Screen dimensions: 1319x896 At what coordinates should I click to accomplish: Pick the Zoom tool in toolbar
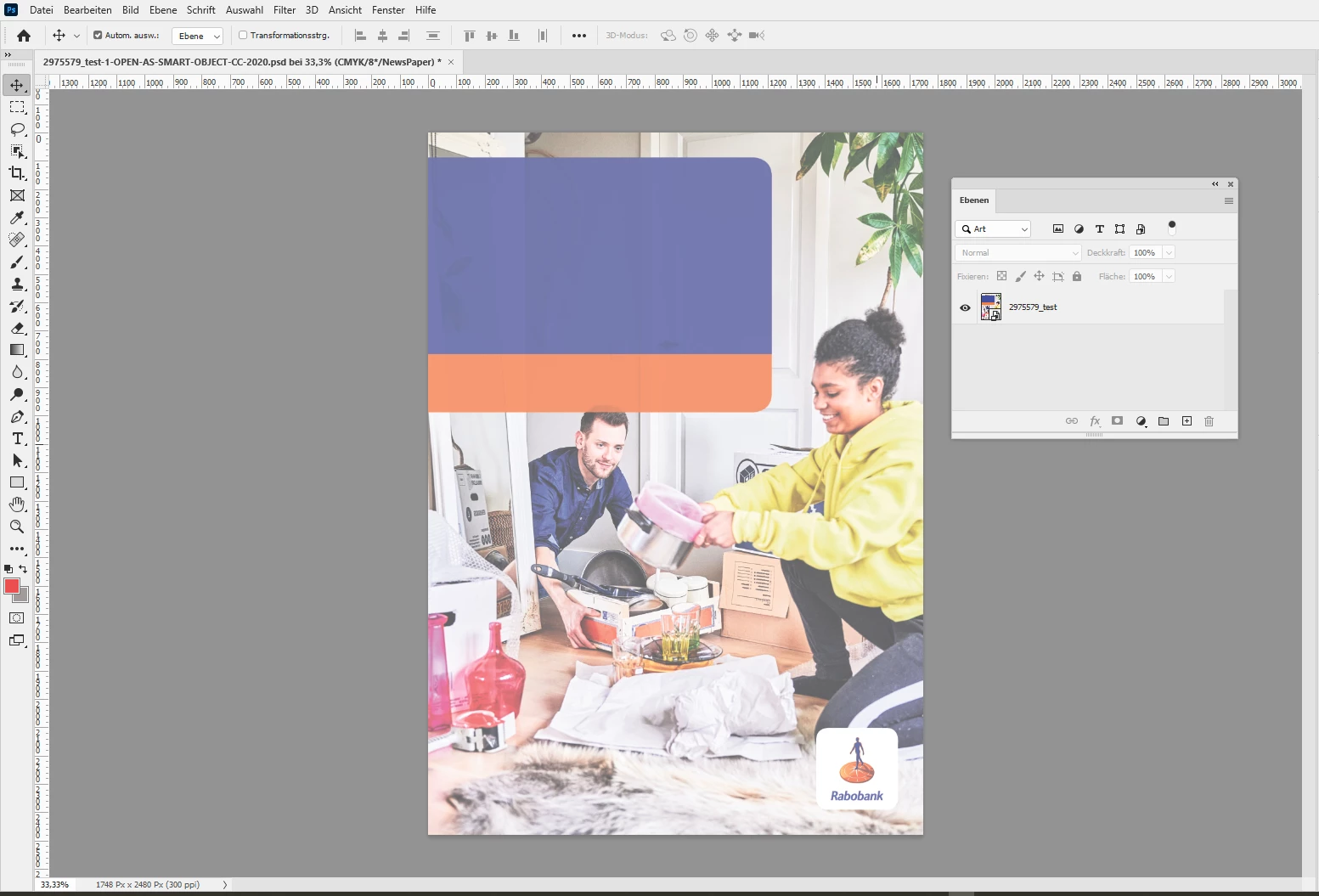coord(17,527)
